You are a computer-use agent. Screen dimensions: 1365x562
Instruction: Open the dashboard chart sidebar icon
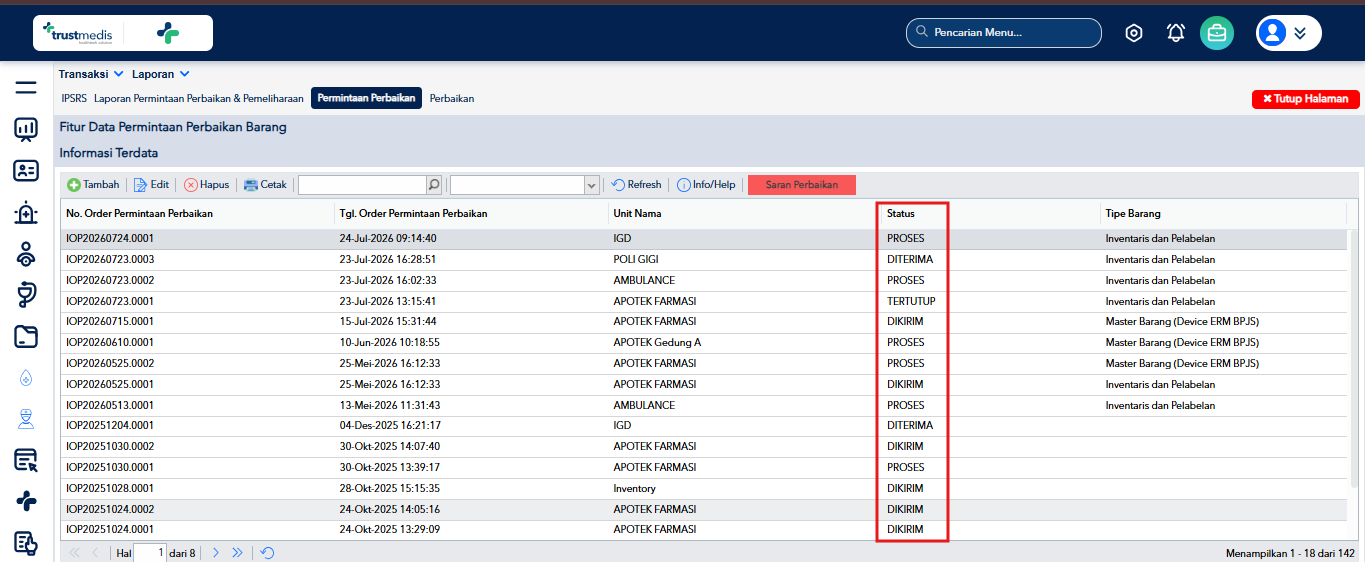point(26,129)
